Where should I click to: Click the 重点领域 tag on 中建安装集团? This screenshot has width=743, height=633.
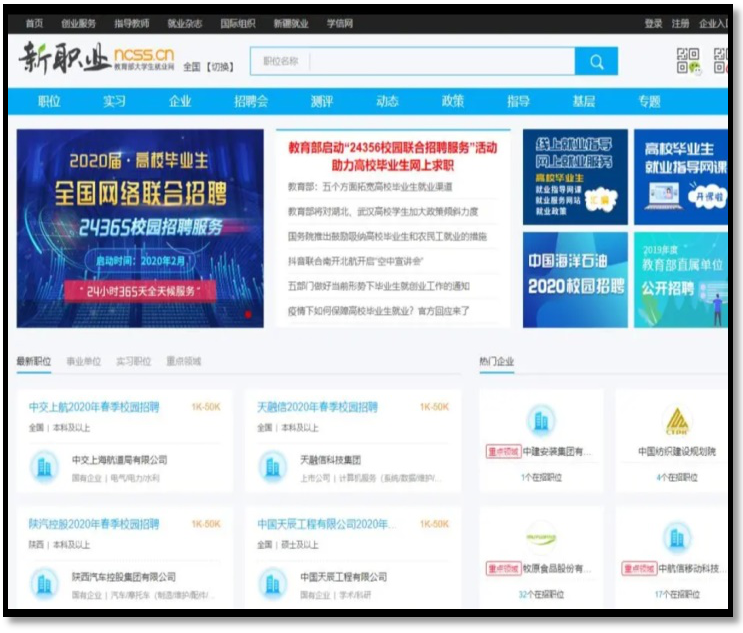(x=503, y=452)
